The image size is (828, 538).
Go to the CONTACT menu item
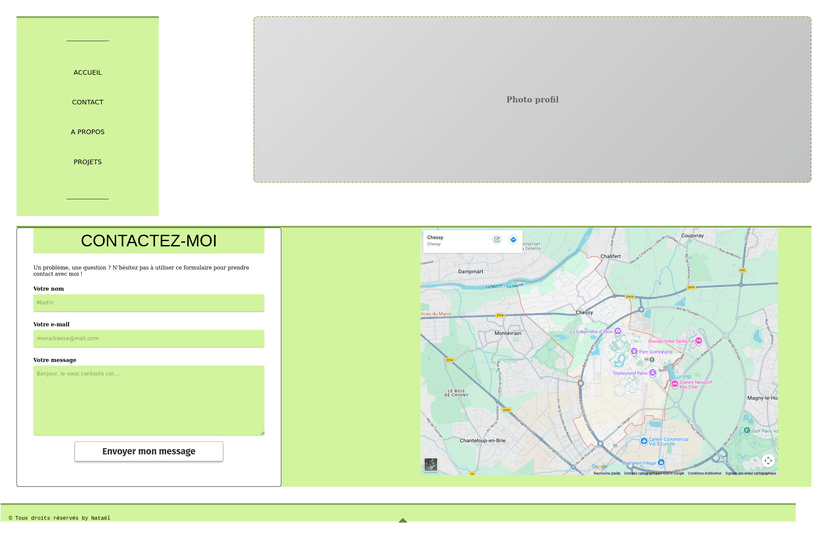click(x=88, y=102)
